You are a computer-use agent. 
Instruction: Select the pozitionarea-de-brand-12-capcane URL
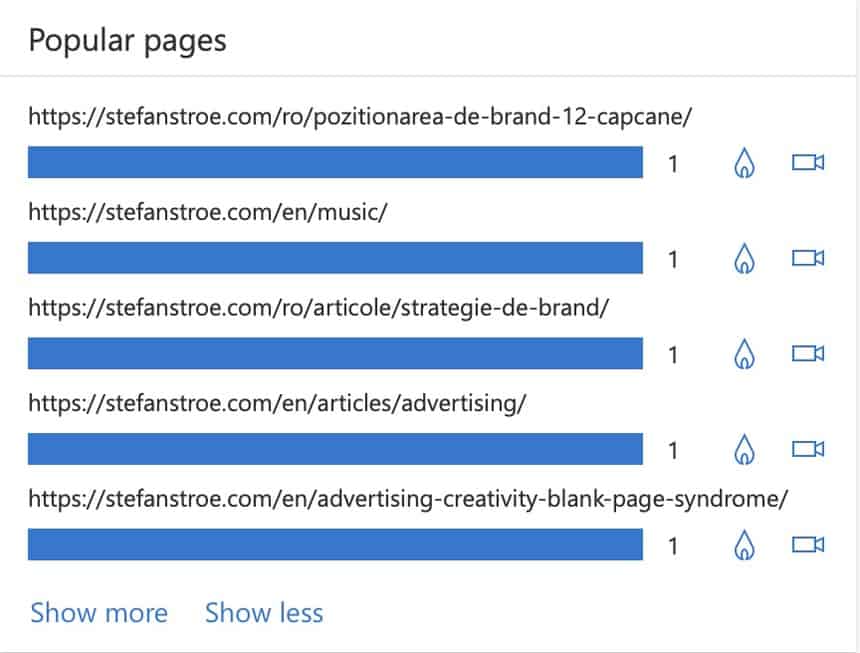tap(360, 117)
